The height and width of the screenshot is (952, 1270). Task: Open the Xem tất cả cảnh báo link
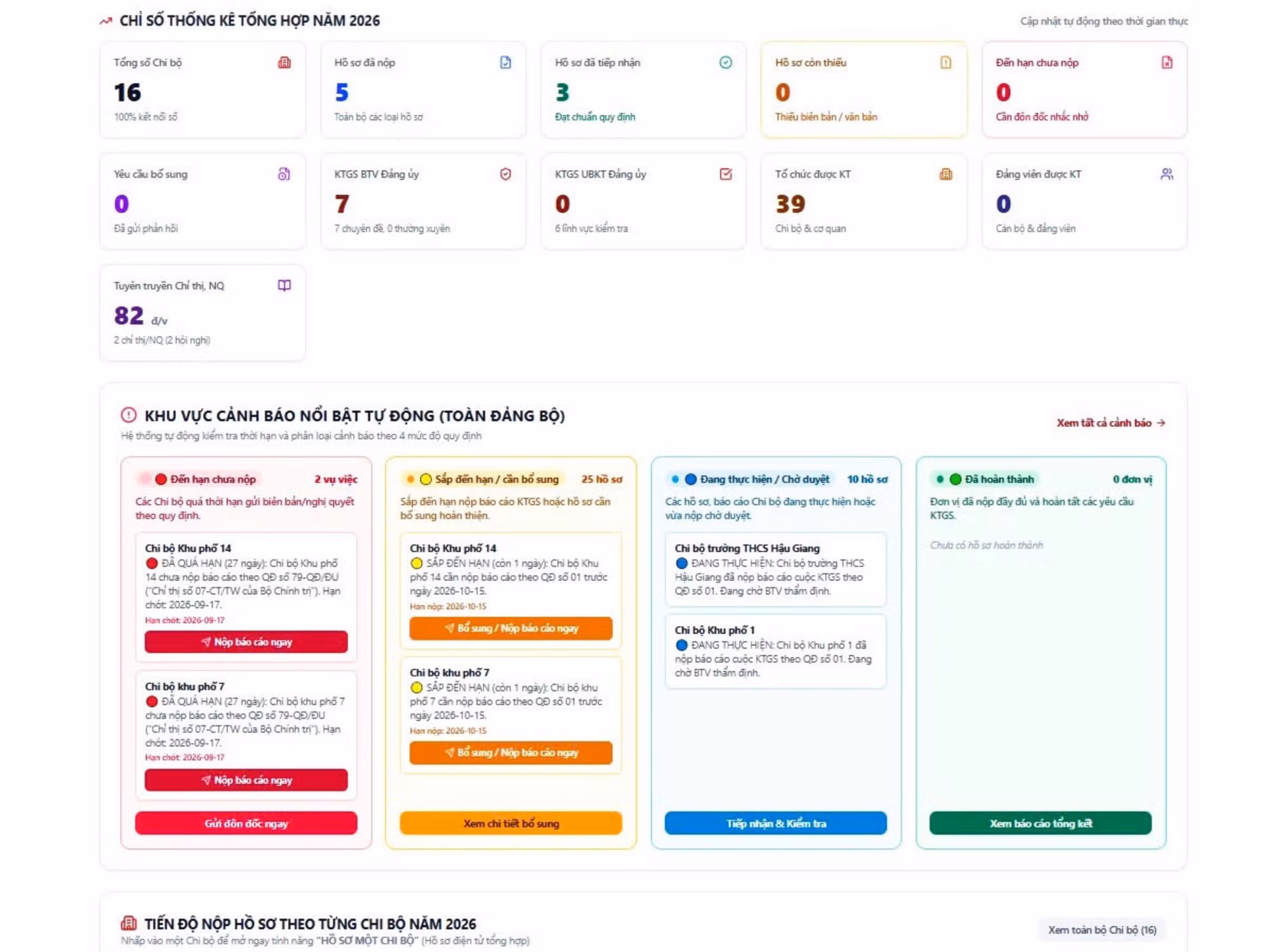point(1111,423)
